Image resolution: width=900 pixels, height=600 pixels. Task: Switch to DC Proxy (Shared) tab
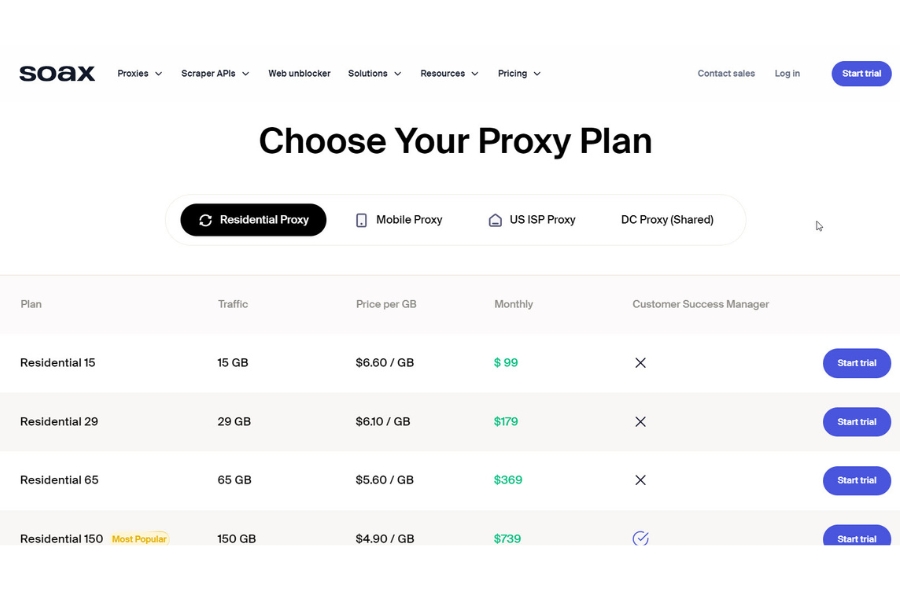[667, 220]
